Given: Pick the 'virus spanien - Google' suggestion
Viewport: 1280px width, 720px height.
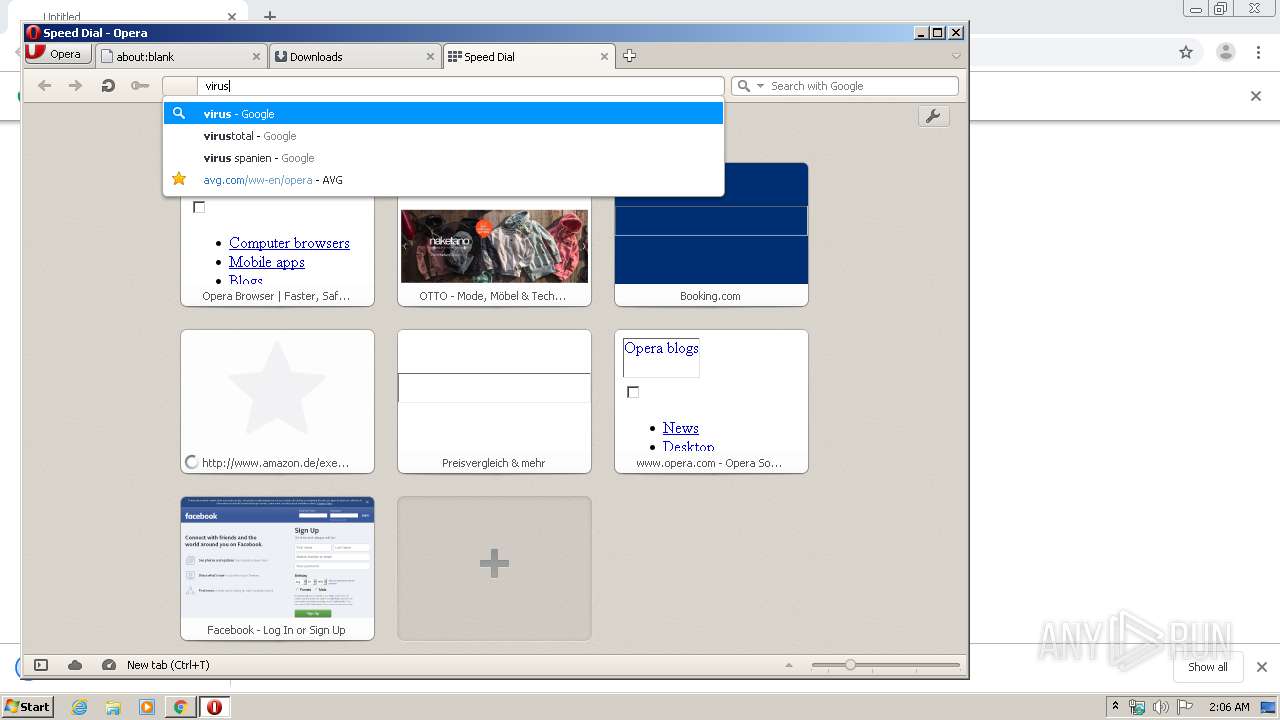Looking at the screenshot, I should (x=443, y=158).
